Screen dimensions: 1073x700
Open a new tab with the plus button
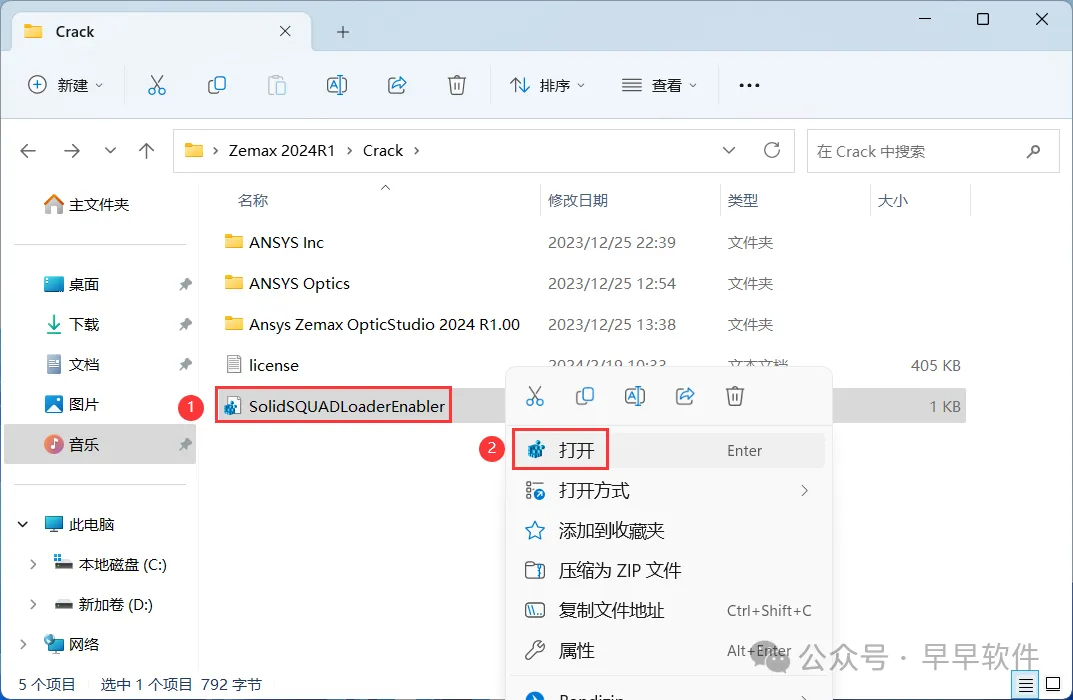click(343, 32)
